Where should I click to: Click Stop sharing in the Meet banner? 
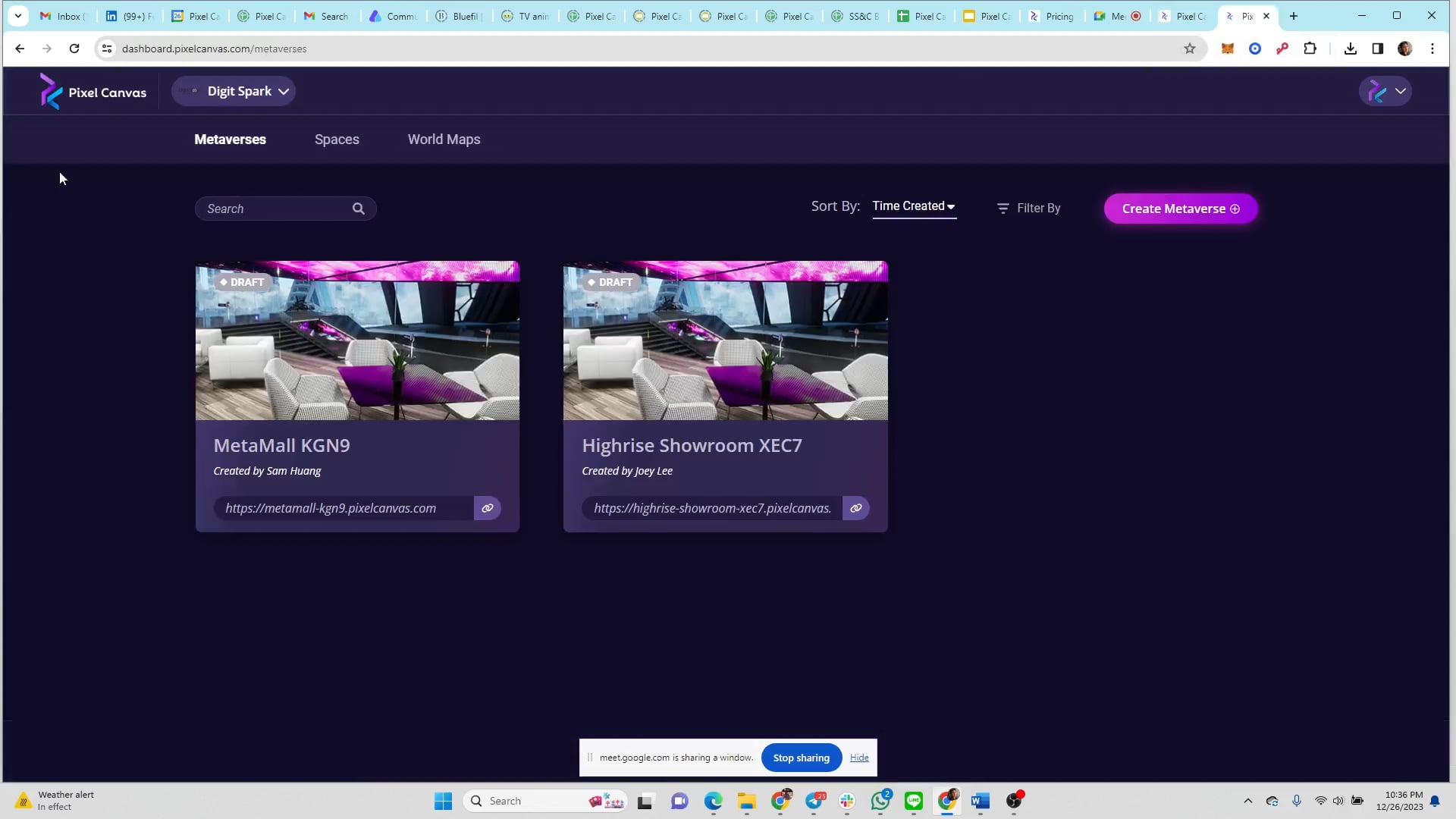(x=801, y=758)
